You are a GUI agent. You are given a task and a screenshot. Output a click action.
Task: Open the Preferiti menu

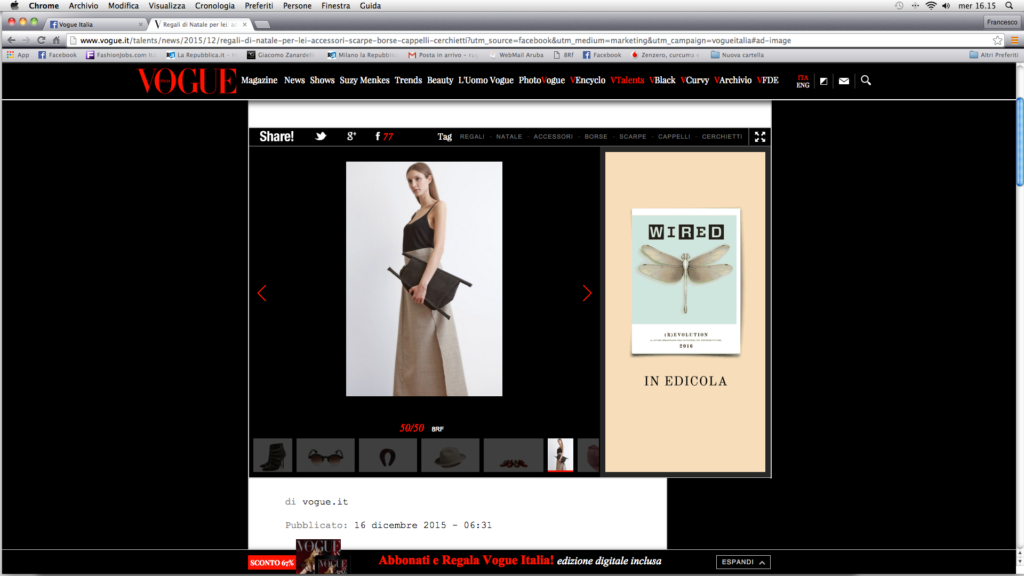pos(259,5)
